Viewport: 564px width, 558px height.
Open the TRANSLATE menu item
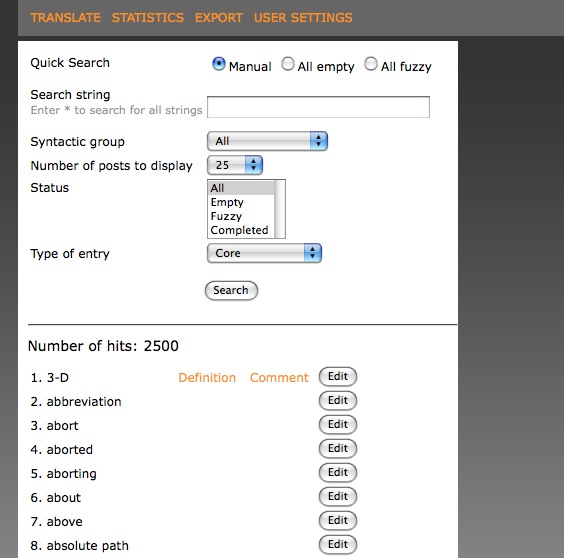coord(65,18)
